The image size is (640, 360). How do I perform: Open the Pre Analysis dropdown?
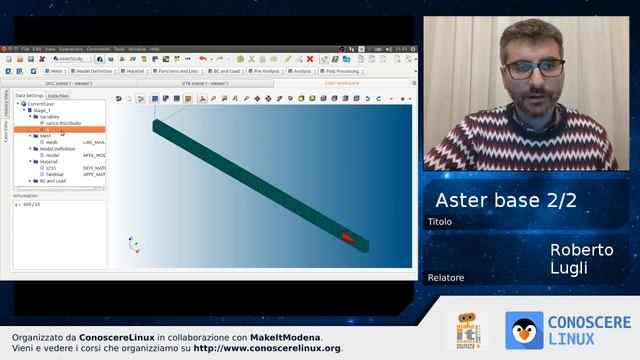pos(266,71)
